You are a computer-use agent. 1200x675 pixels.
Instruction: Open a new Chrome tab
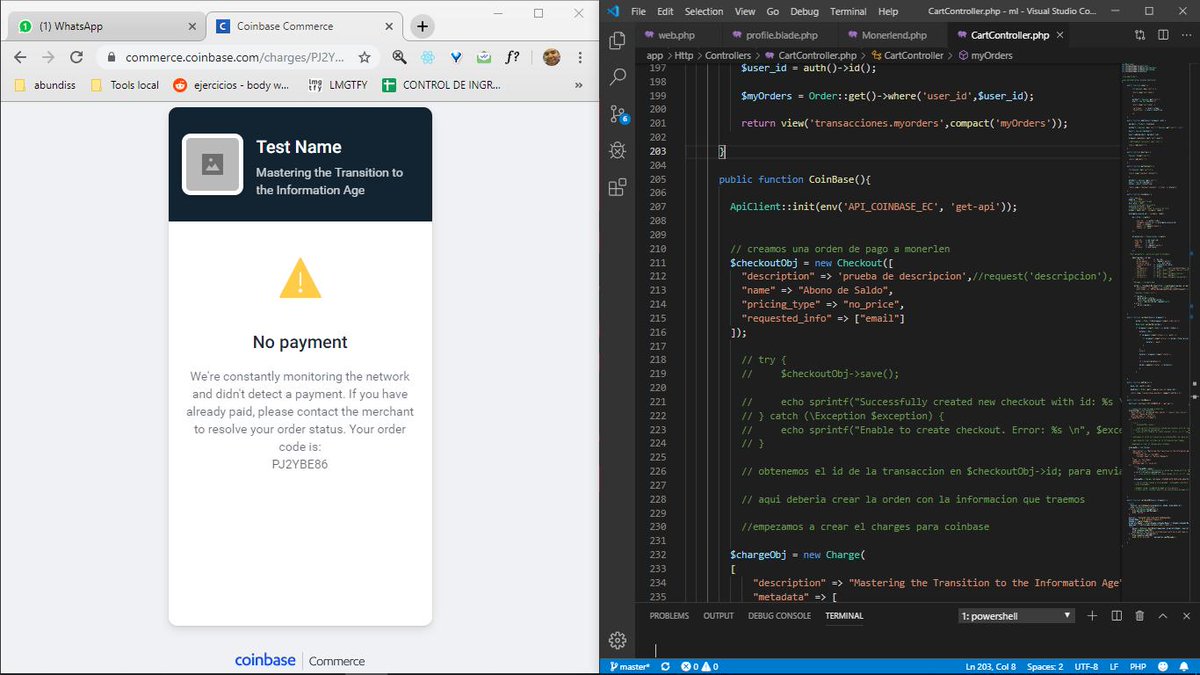point(422,26)
